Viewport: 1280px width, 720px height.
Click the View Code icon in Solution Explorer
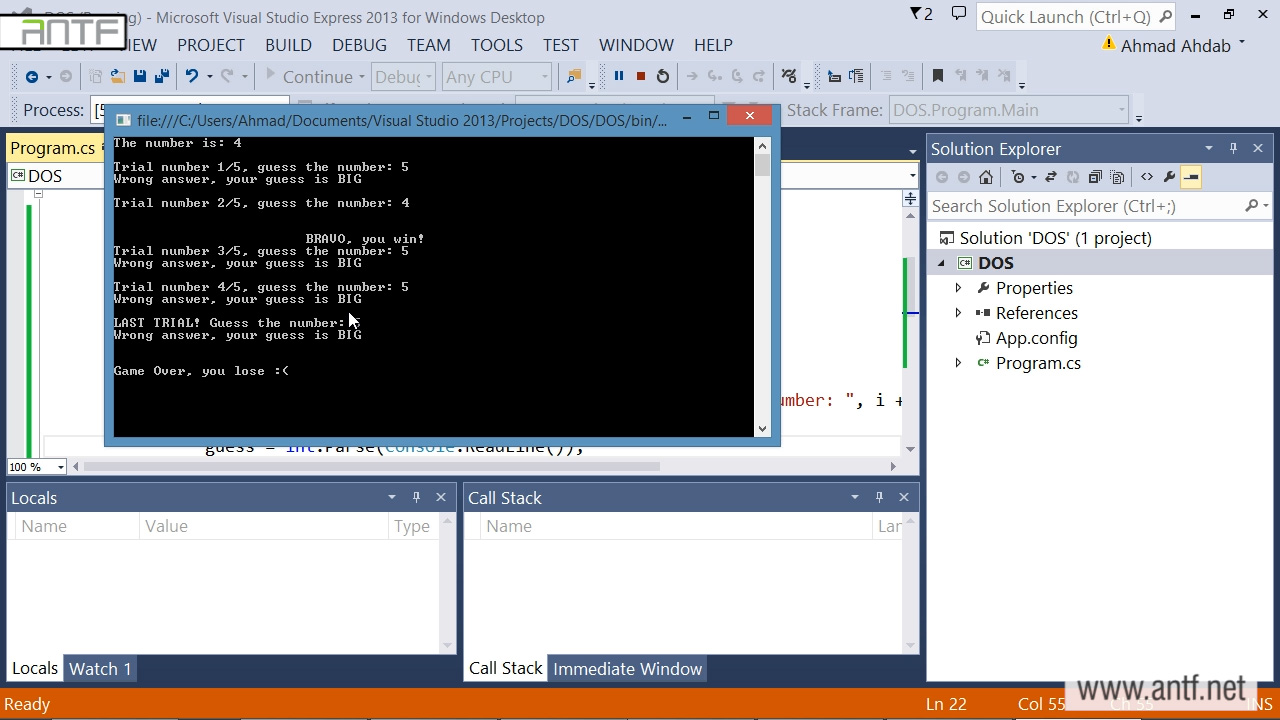(1147, 177)
